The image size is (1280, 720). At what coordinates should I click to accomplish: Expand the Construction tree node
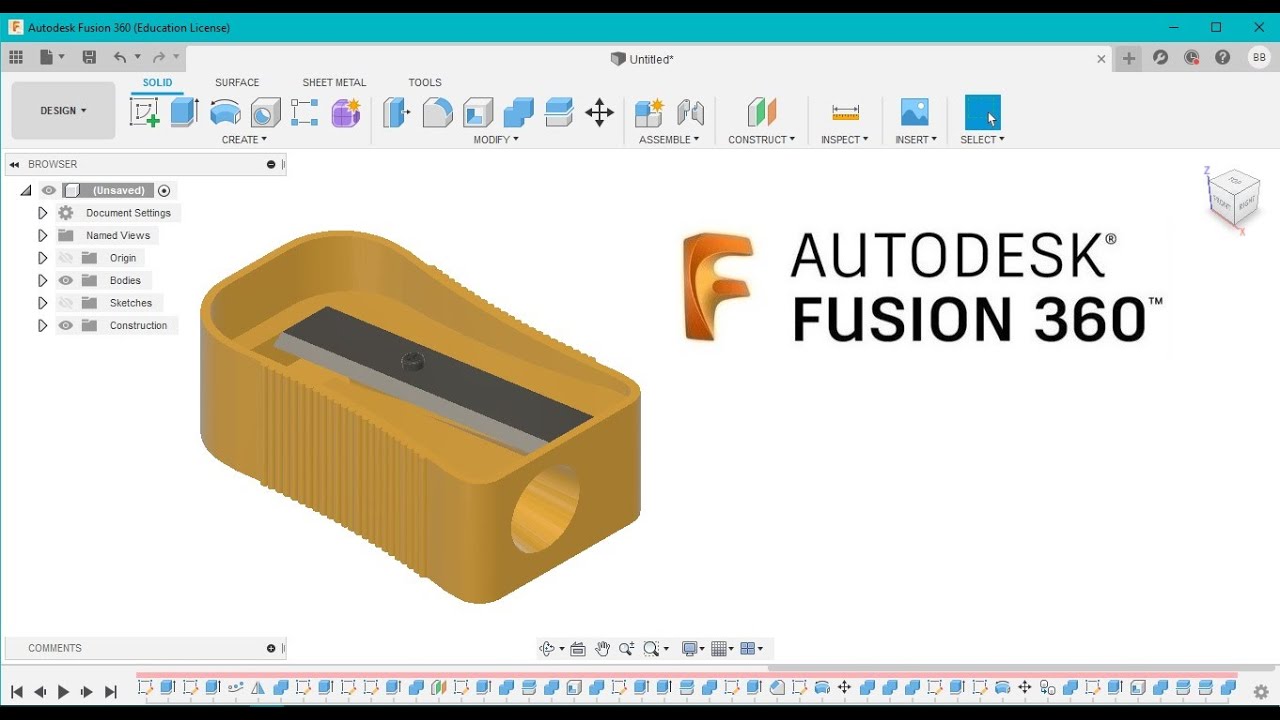tap(42, 325)
